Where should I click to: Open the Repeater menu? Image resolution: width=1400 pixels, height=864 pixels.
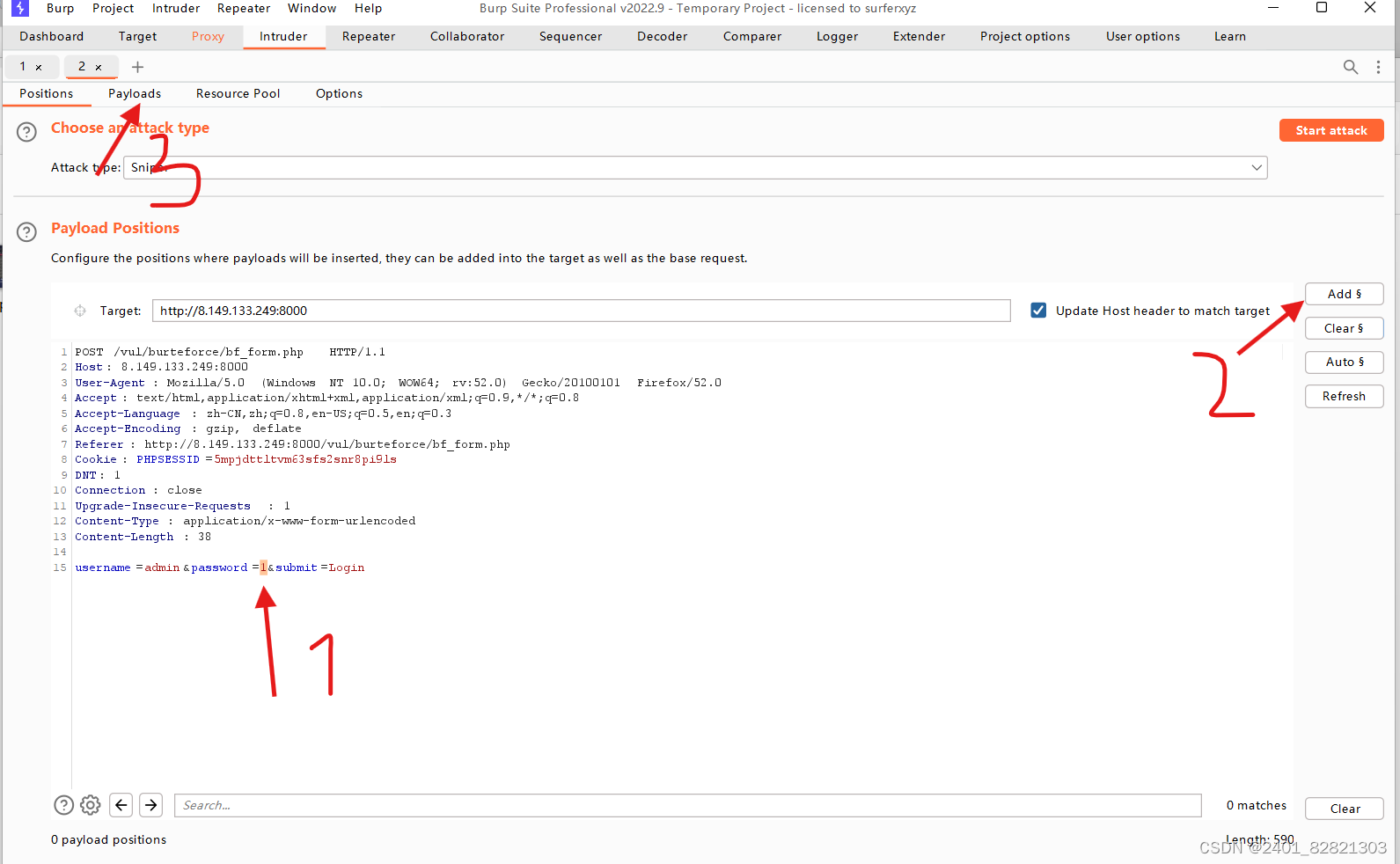click(244, 8)
